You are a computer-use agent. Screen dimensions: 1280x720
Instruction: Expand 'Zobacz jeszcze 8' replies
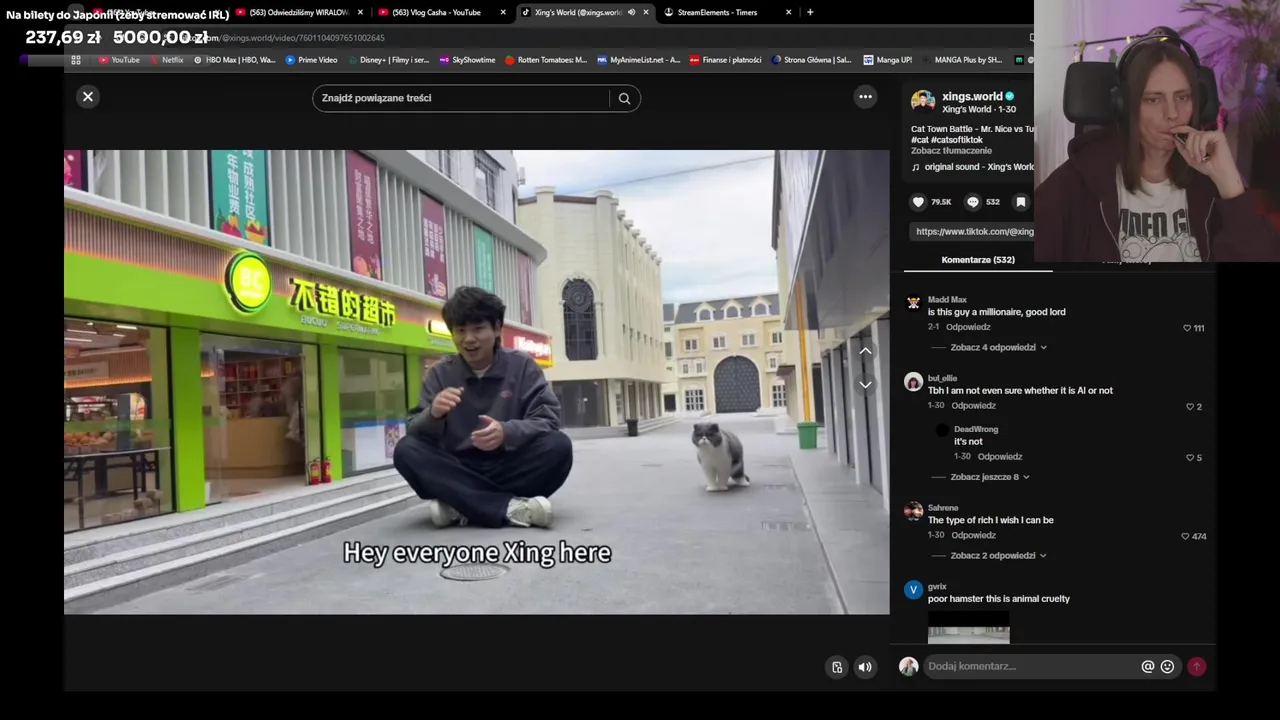pos(990,477)
